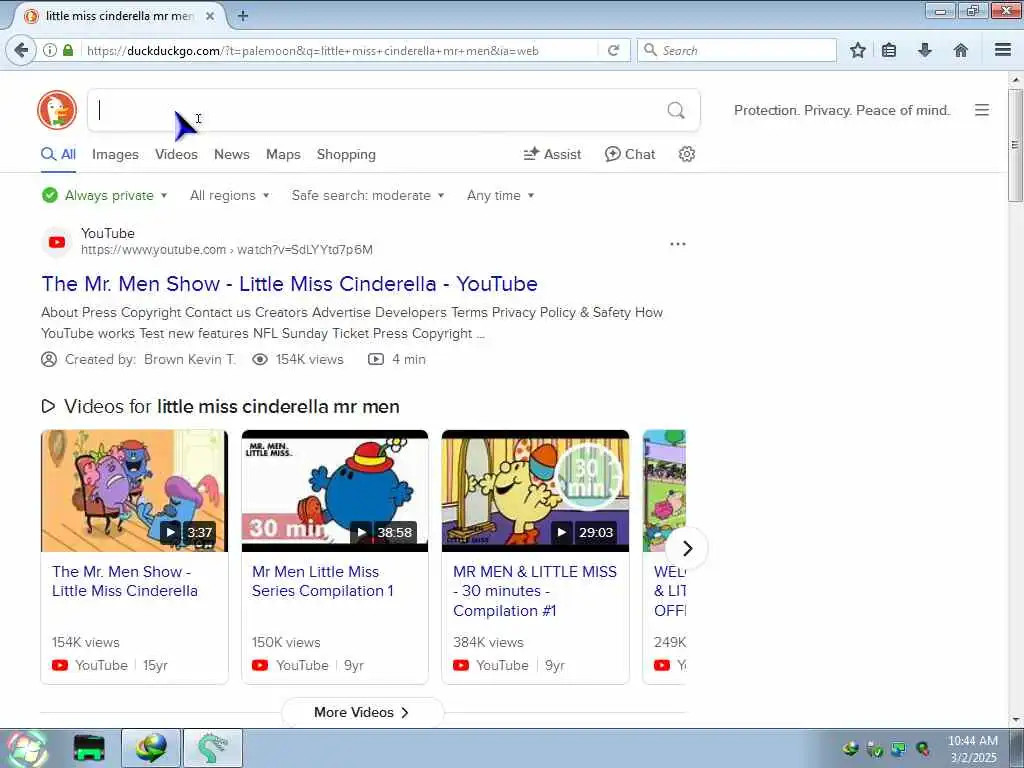Screen dimensions: 1024x768
Task: Open the downloads arrow icon
Action: (925, 50)
